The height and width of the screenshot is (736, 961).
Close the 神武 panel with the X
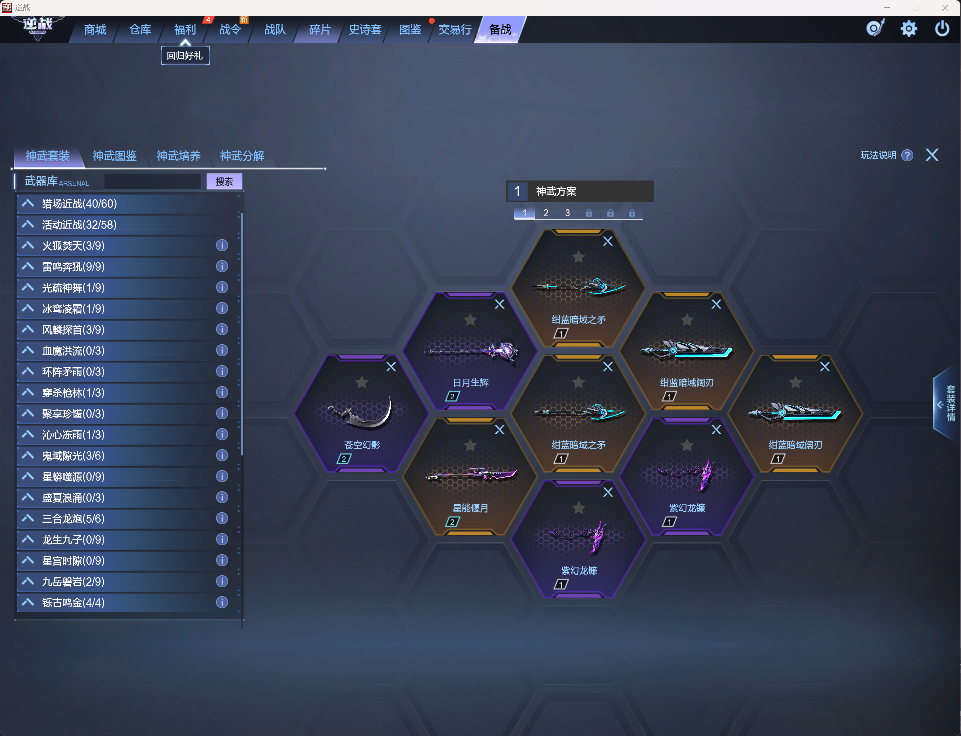click(x=932, y=155)
